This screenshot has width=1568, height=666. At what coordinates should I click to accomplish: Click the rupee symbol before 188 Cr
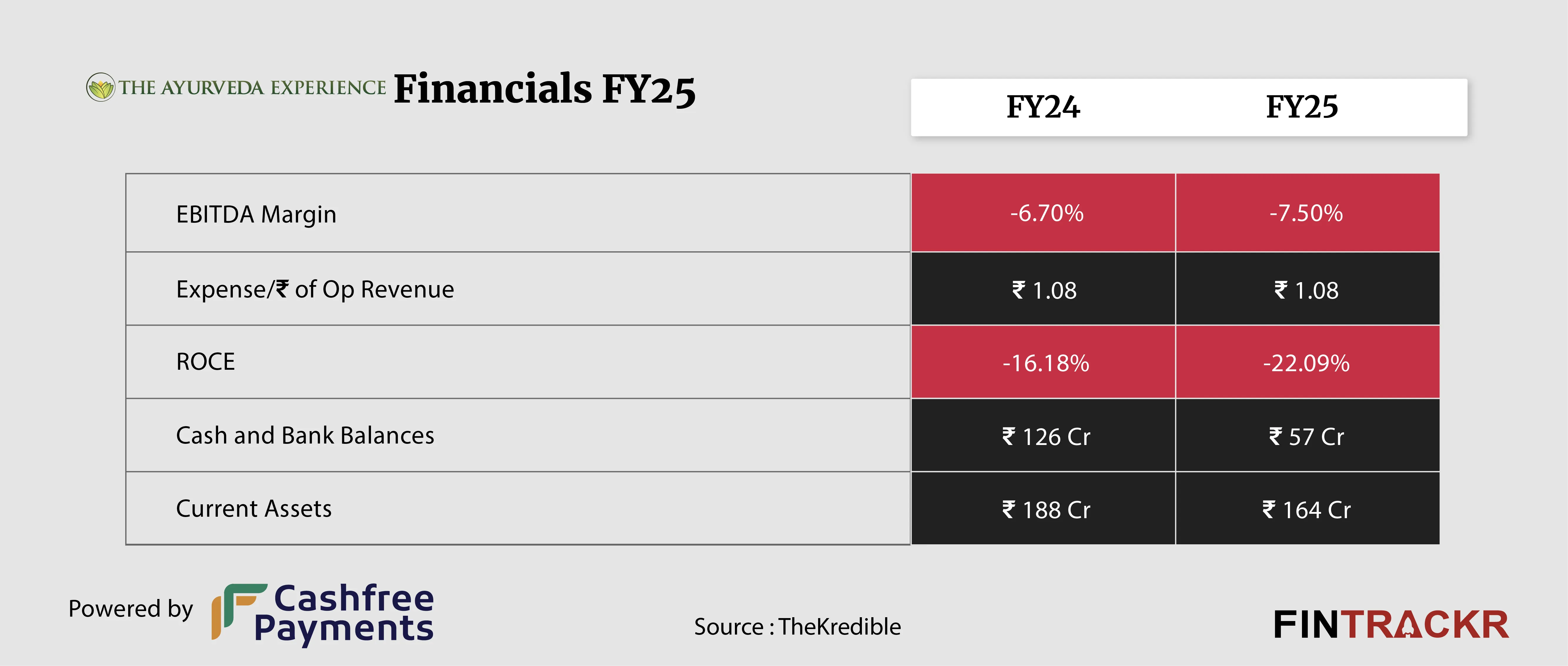click(x=1009, y=509)
